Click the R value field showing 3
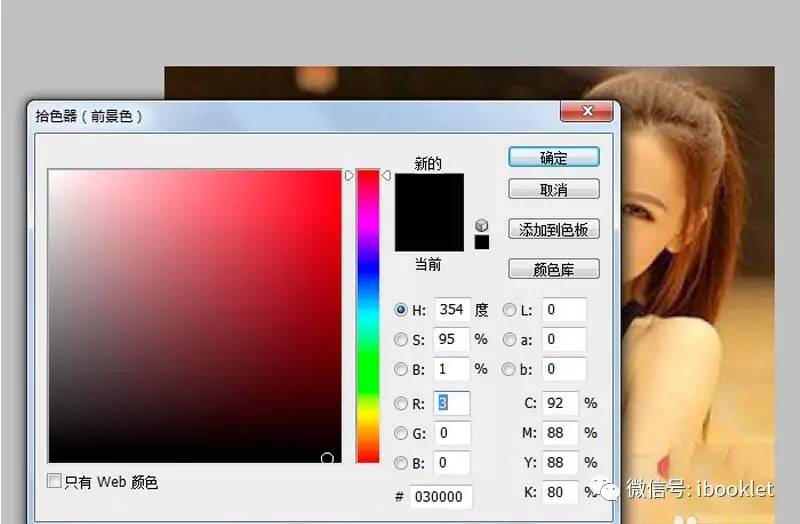Screen dimensions: 800x524 pyautogui.click(x=452, y=403)
